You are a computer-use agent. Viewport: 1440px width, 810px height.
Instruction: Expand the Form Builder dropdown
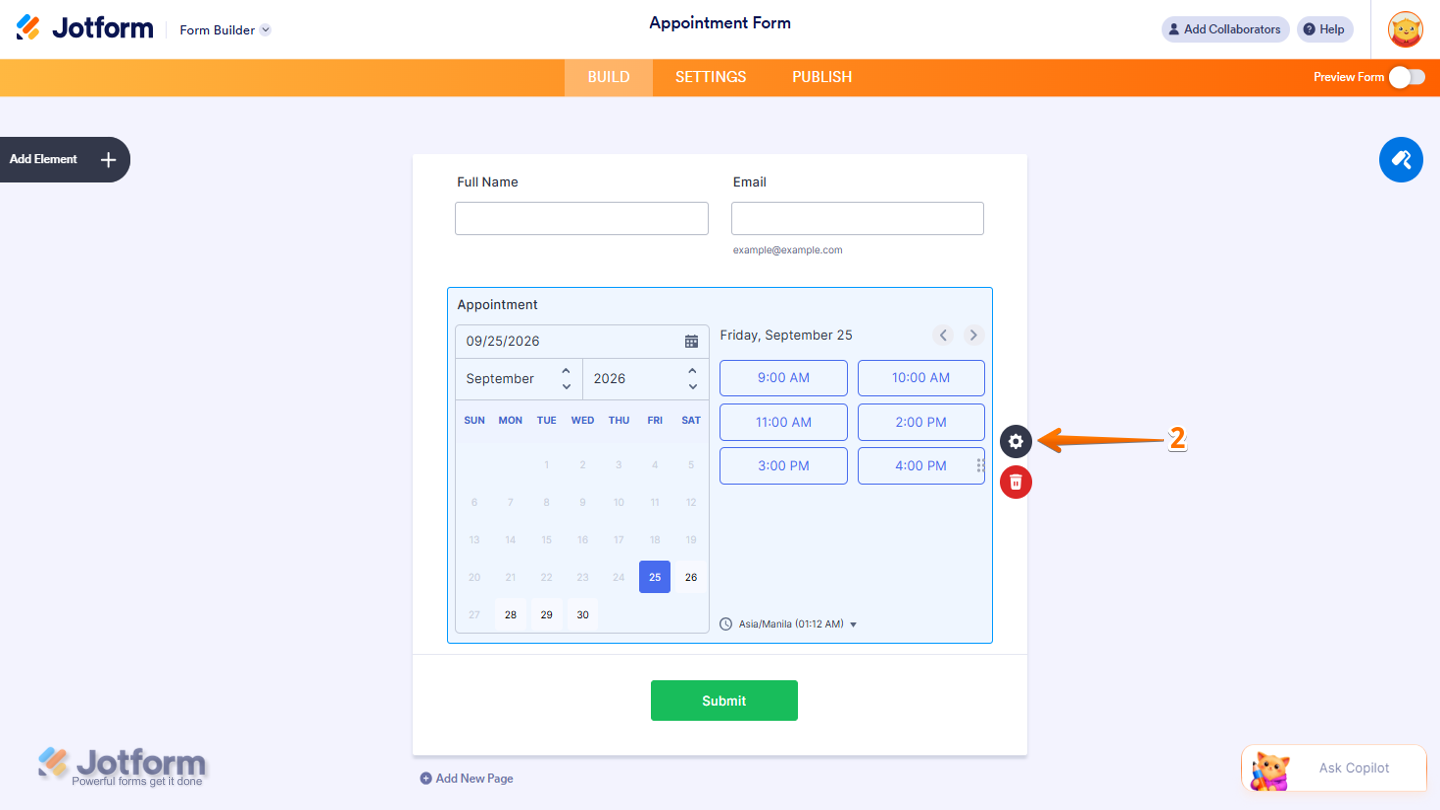tap(225, 30)
